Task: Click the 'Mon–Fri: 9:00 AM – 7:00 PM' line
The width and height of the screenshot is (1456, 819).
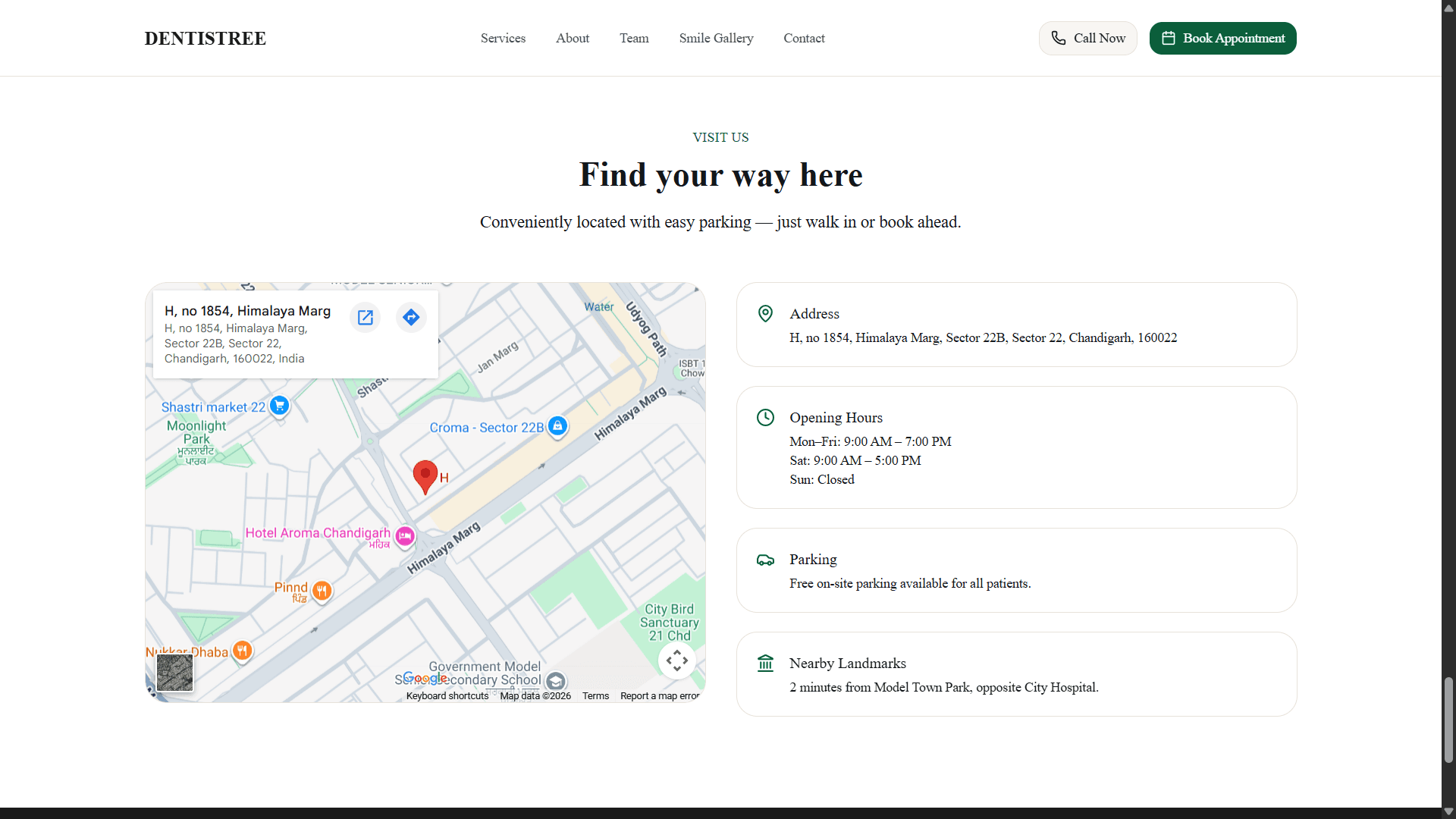Action: pyautogui.click(x=870, y=442)
